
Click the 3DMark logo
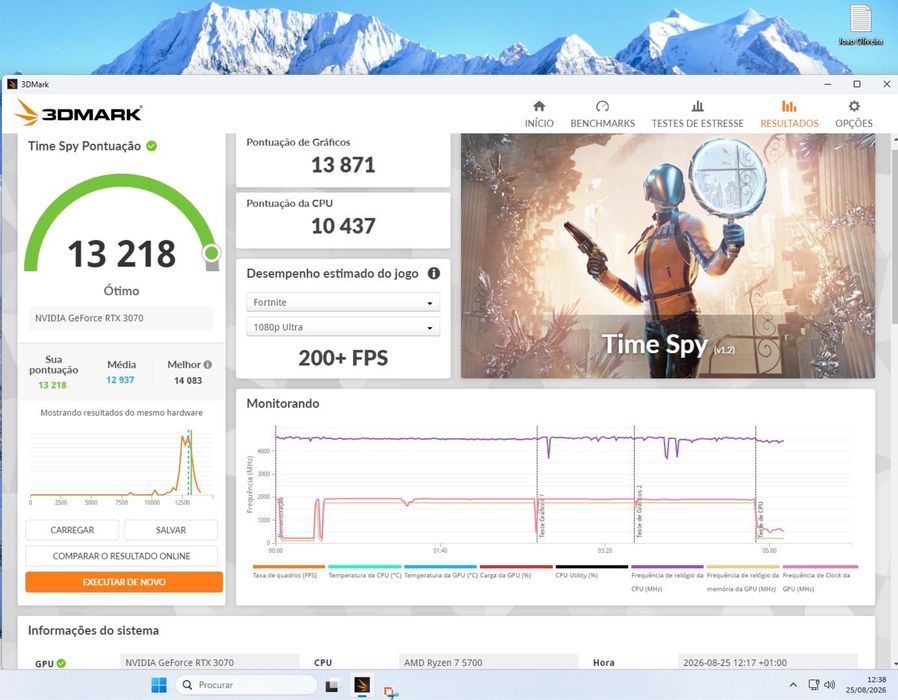[x=78, y=112]
